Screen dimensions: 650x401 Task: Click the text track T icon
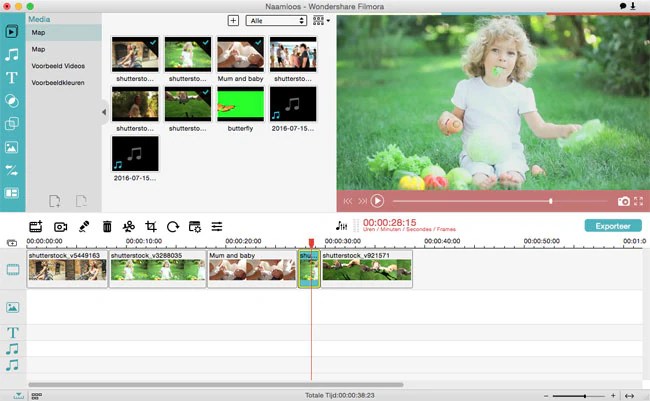[x=12, y=332]
